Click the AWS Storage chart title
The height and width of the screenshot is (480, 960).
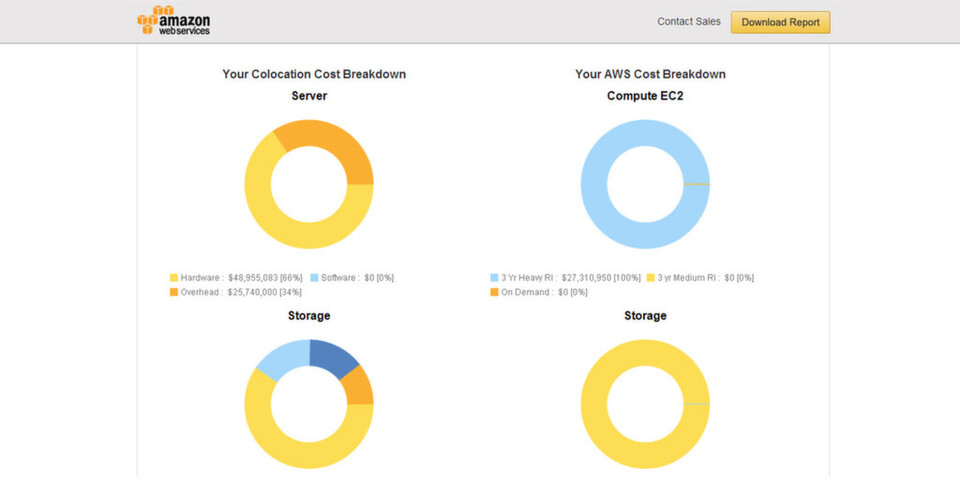tap(645, 316)
